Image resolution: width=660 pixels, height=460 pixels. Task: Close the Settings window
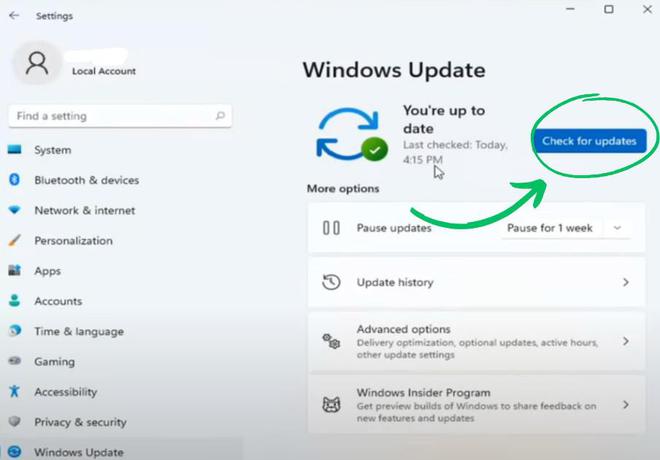click(647, 9)
